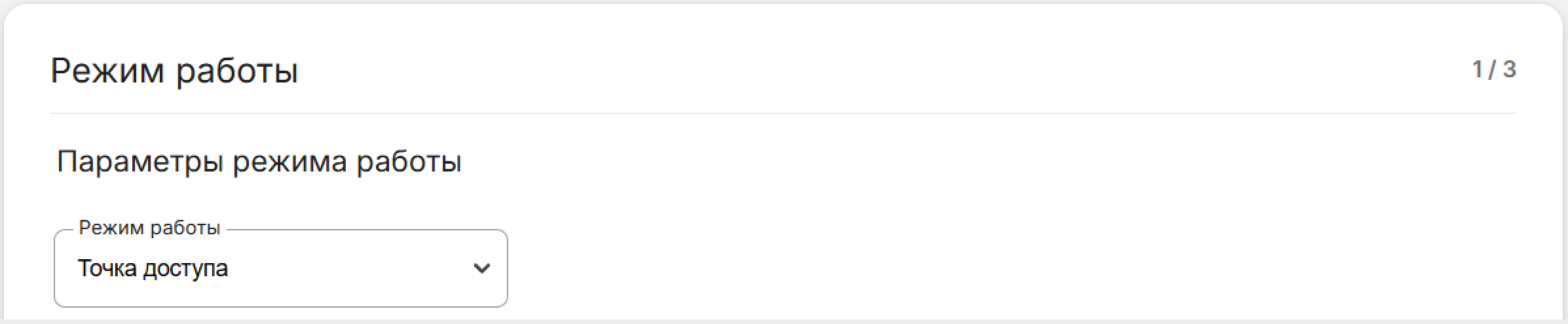Click the Параметры режима работы subheading
Image resolution: width=1568 pixels, height=324 pixels.
click(259, 161)
